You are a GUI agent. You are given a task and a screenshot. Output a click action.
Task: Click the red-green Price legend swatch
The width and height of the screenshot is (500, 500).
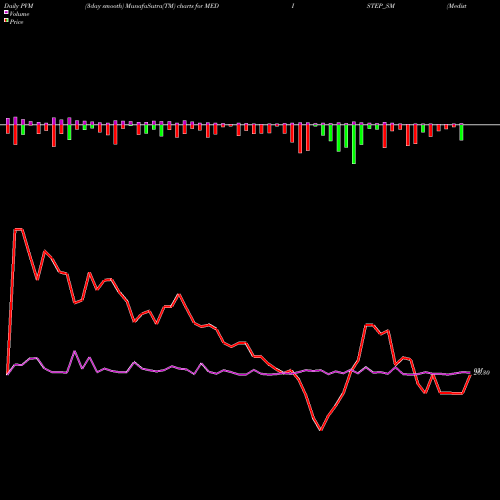tap(6, 21)
